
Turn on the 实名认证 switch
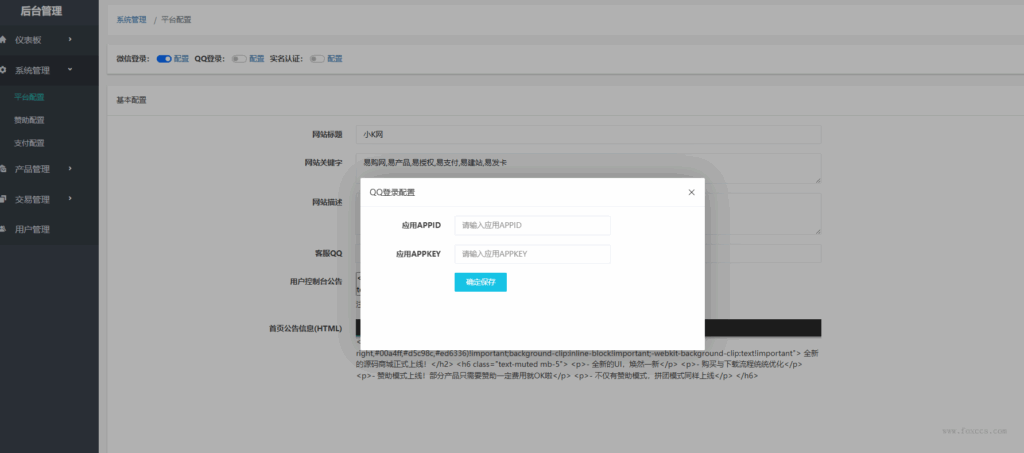[317, 59]
